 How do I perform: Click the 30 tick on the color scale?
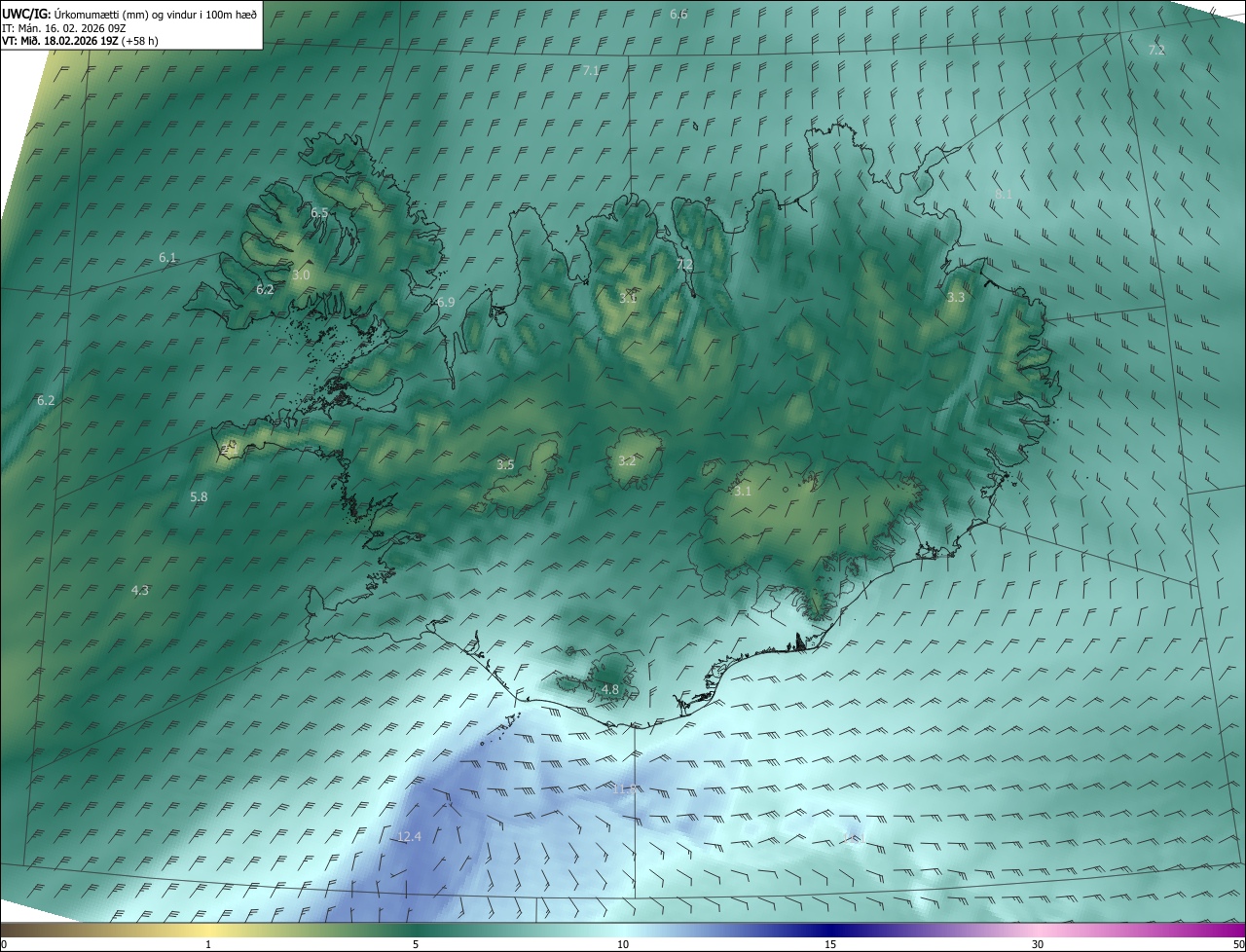tap(1038, 944)
